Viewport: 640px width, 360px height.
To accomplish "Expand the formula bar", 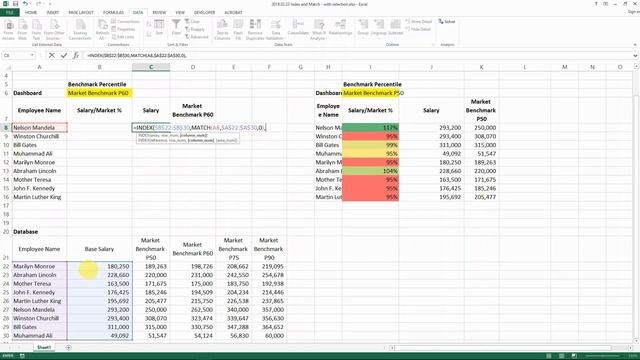I will coord(636,56).
